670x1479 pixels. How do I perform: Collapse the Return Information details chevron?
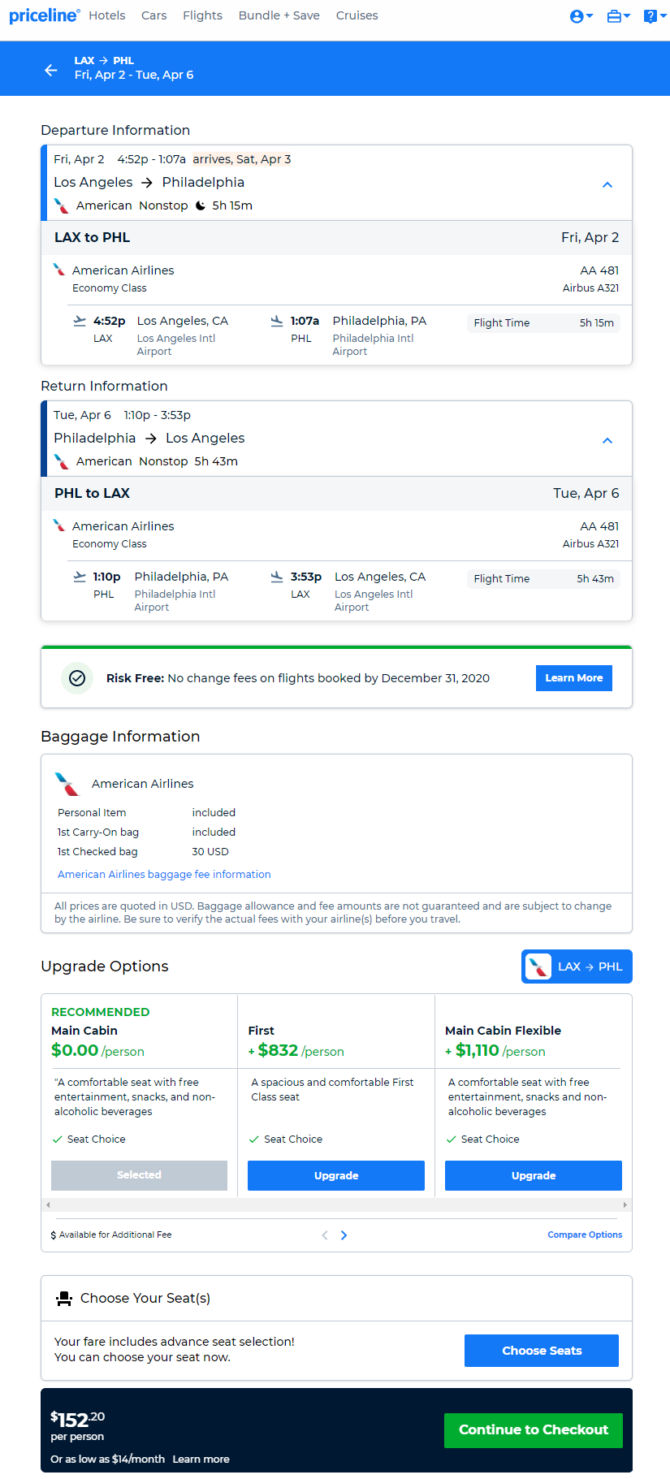pos(607,441)
